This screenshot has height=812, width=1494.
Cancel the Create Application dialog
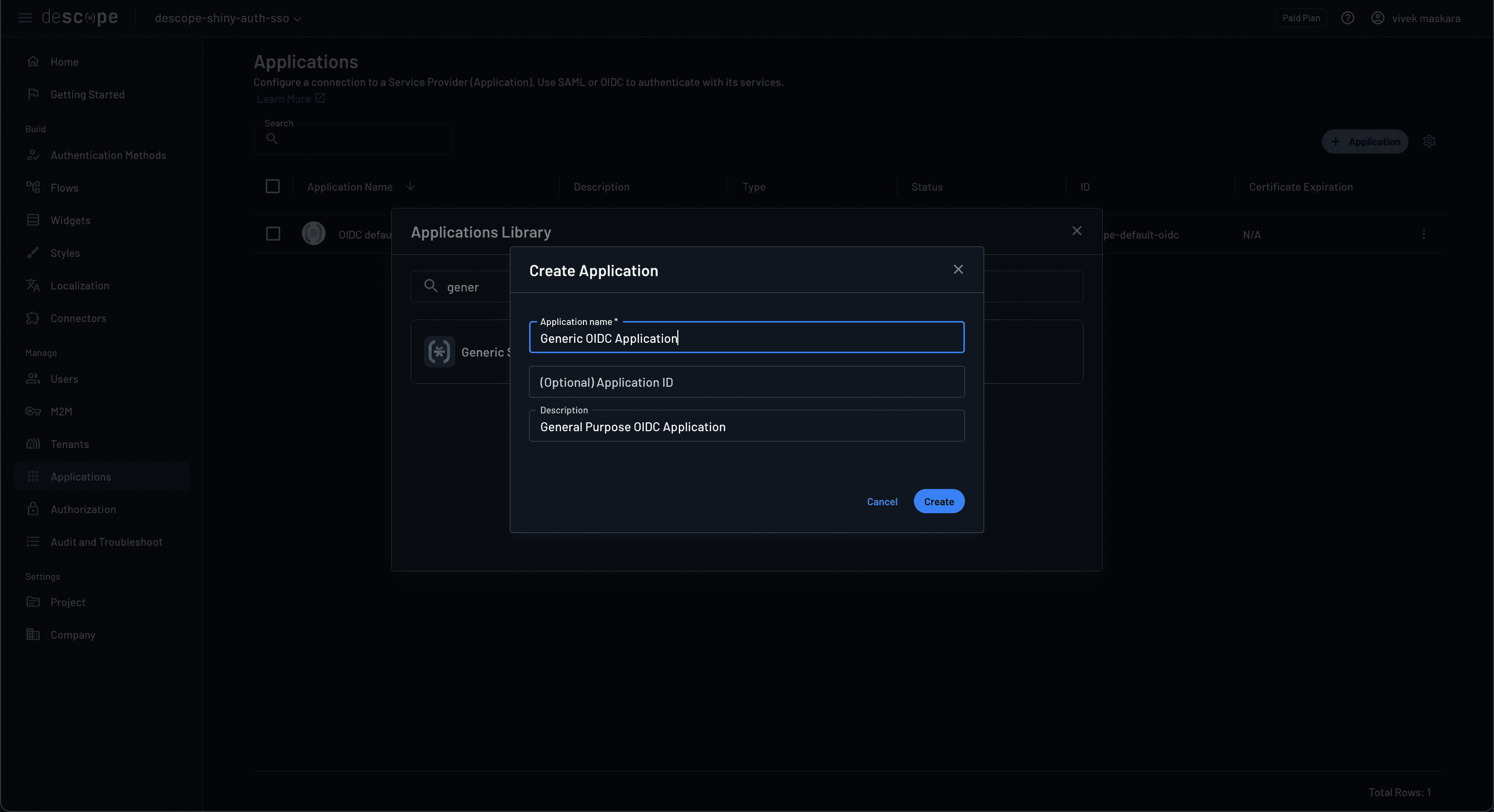tap(881, 501)
